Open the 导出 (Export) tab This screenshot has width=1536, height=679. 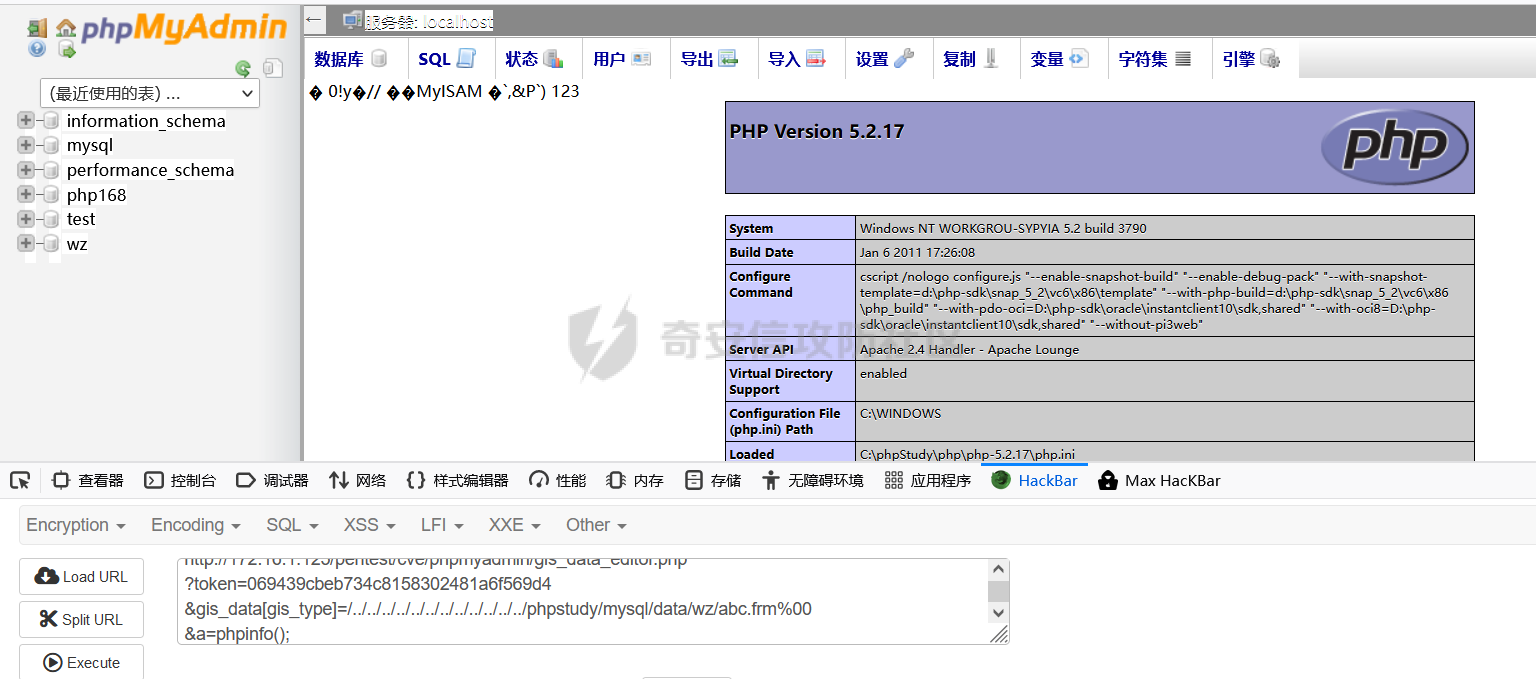(709, 59)
